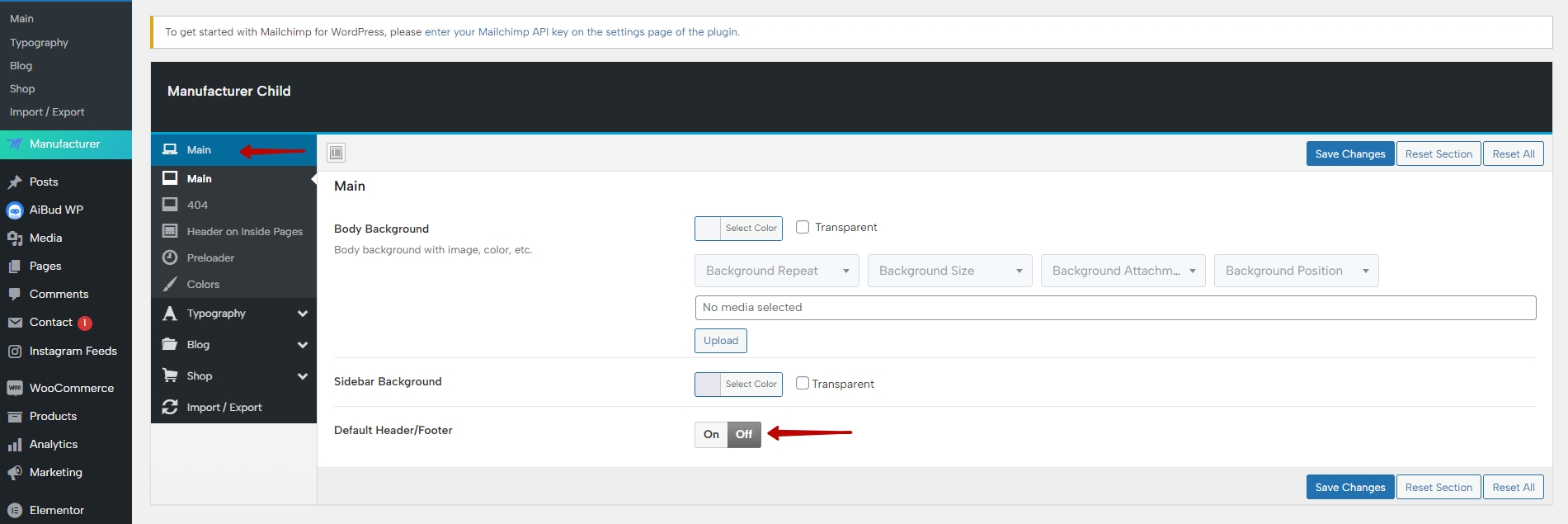
Task: Click the WooCommerce sidebar icon
Action: 15,388
